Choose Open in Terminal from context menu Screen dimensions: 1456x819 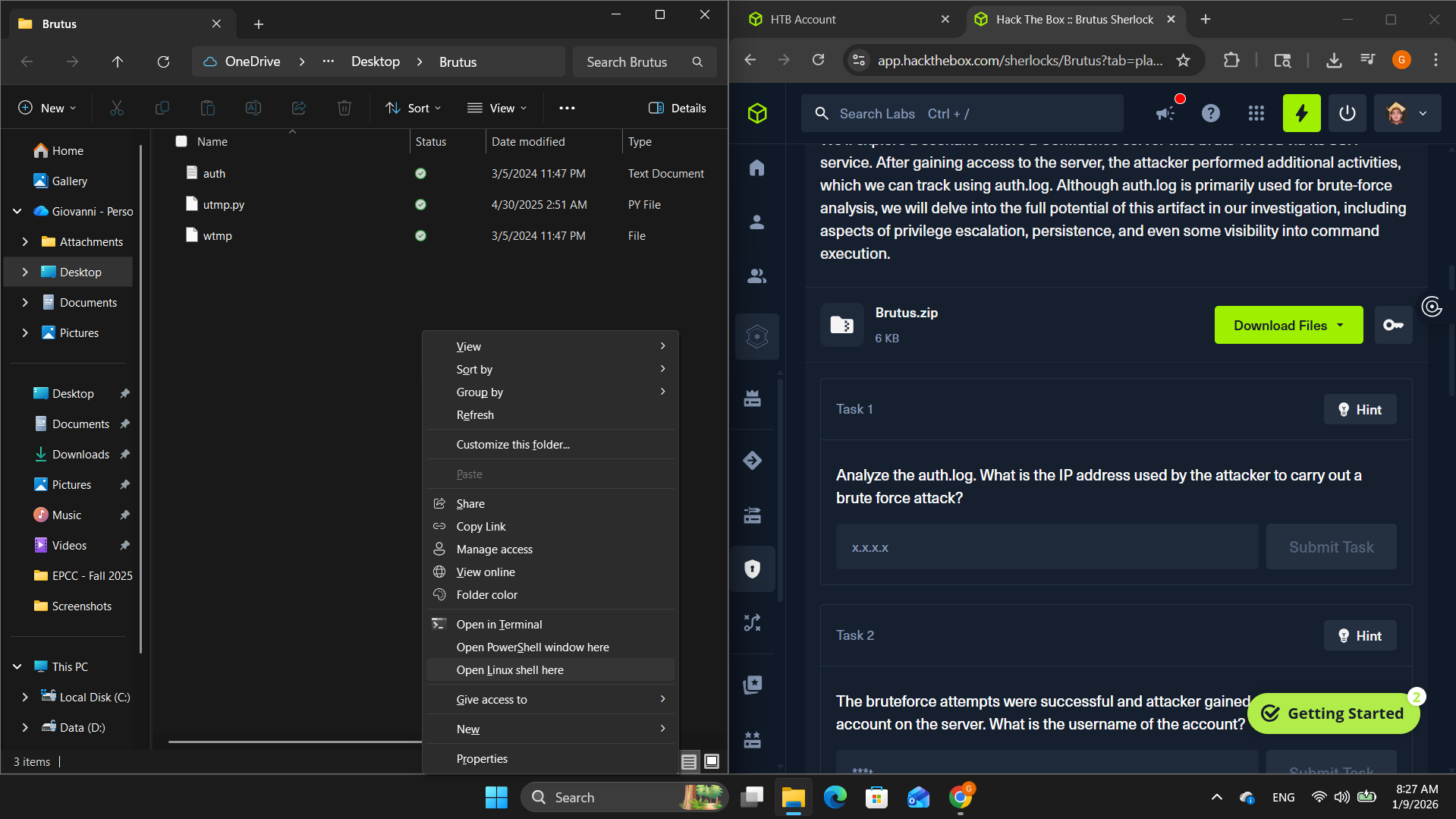[x=550, y=624]
